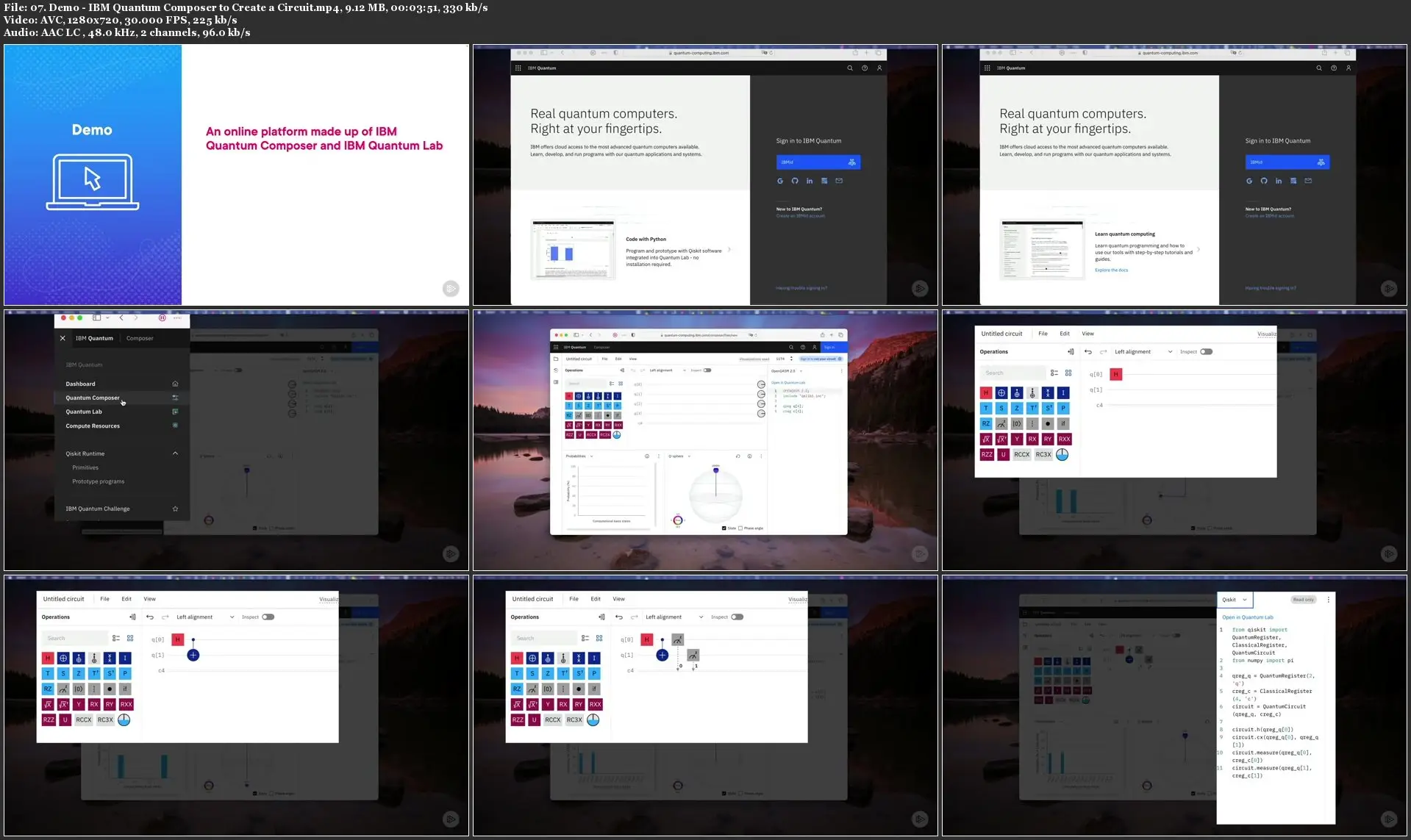Sign in with email icon in Code with Python frame
The height and width of the screenshot is (840, 1411).
coord(839,181)
